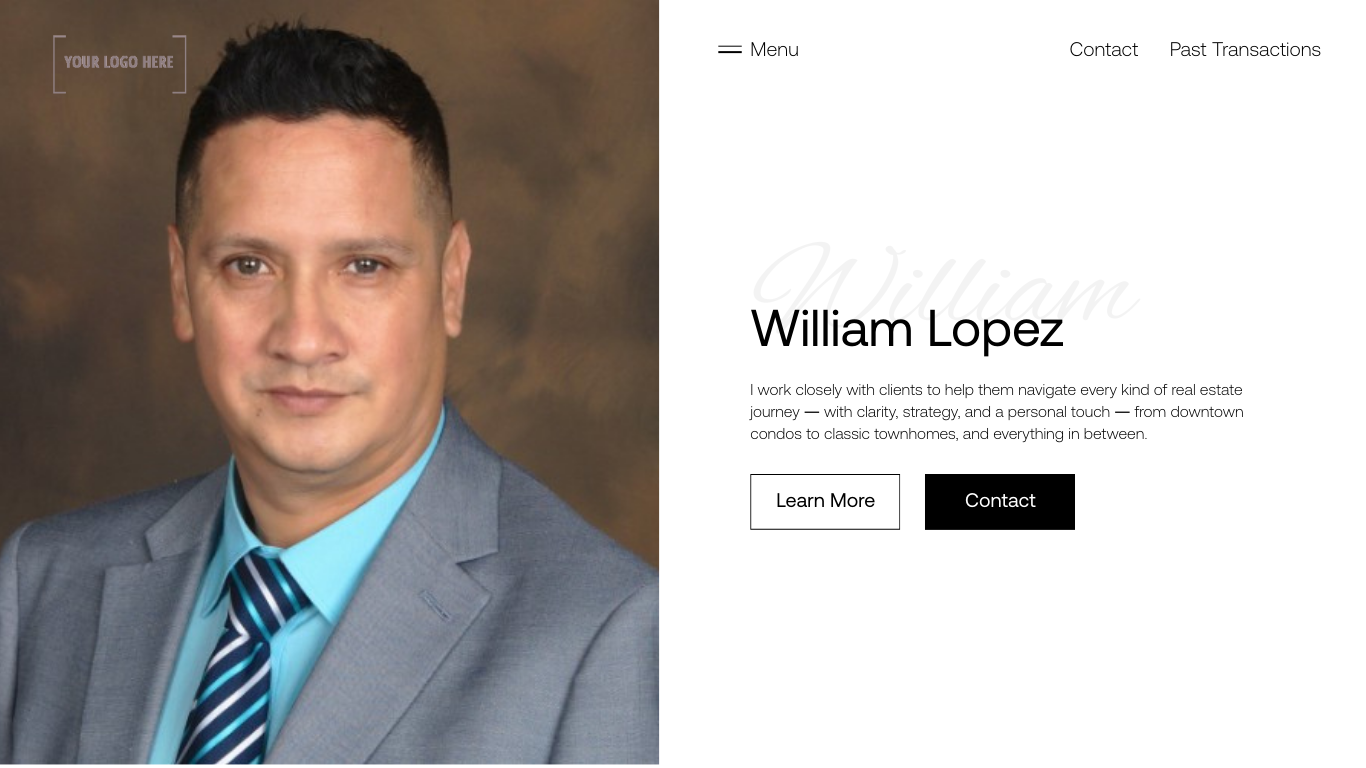Click the "Your Logo Here" logo
Screen dimensions: 1366x768
(120, 64)
